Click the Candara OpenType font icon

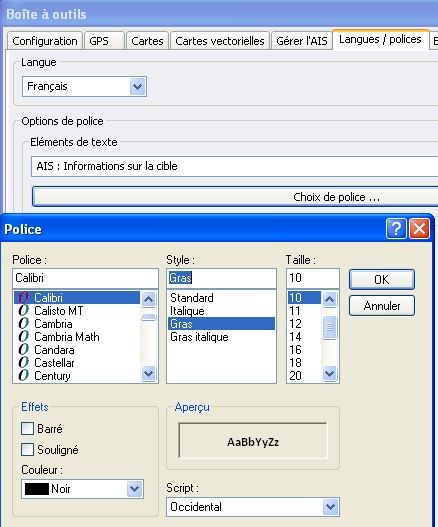(x=24, y=350)
